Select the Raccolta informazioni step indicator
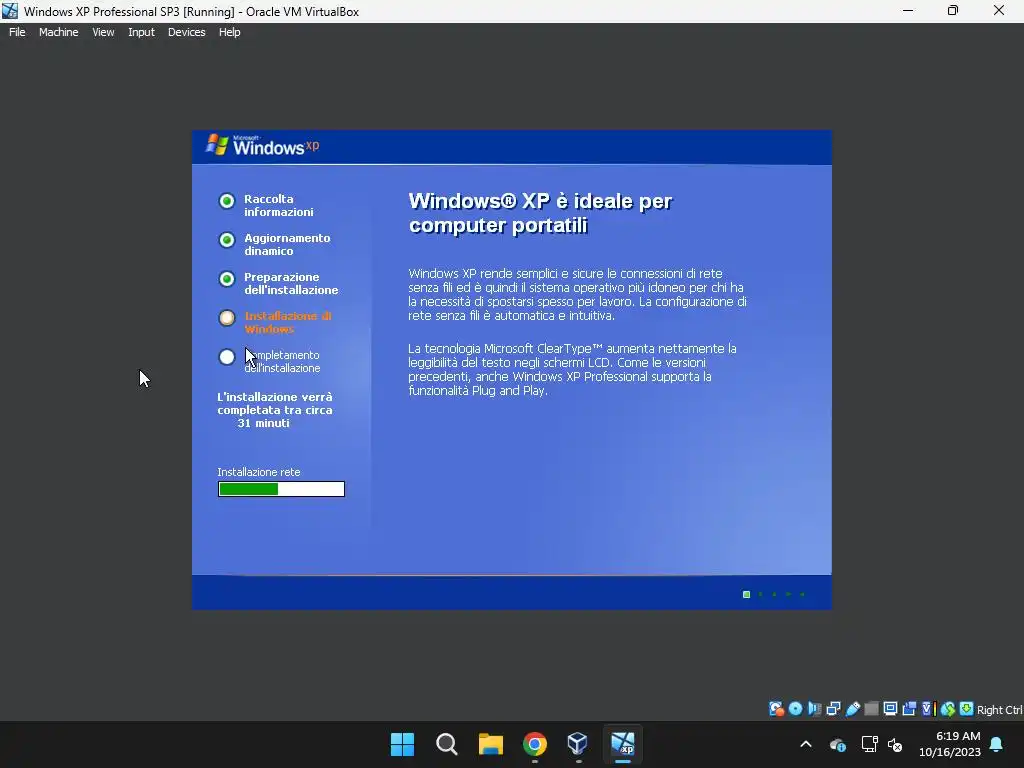This screenshot has width=1024, height=768. 227,201
